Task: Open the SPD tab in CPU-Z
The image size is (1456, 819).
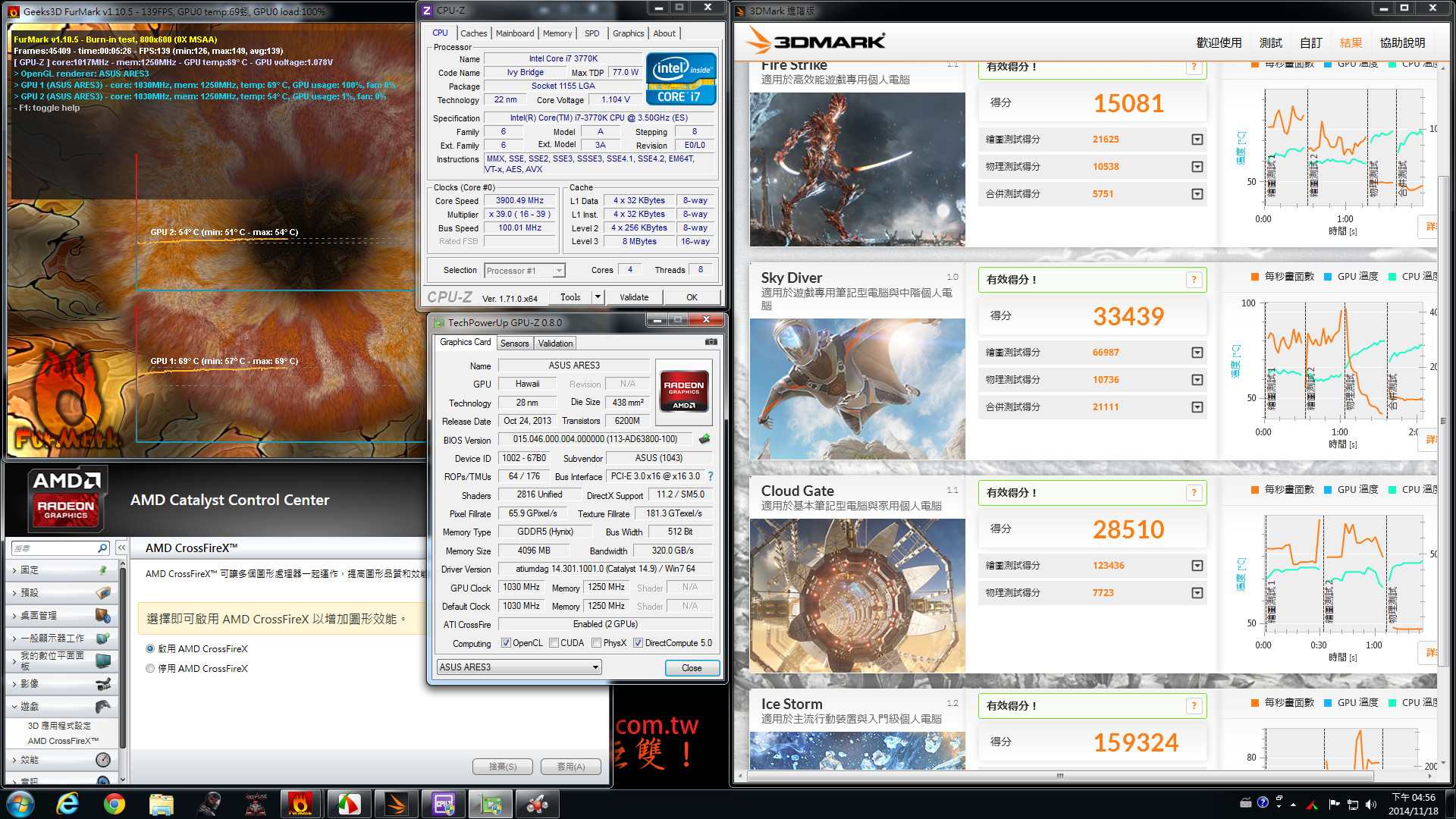Action: (x=592, y=33)
